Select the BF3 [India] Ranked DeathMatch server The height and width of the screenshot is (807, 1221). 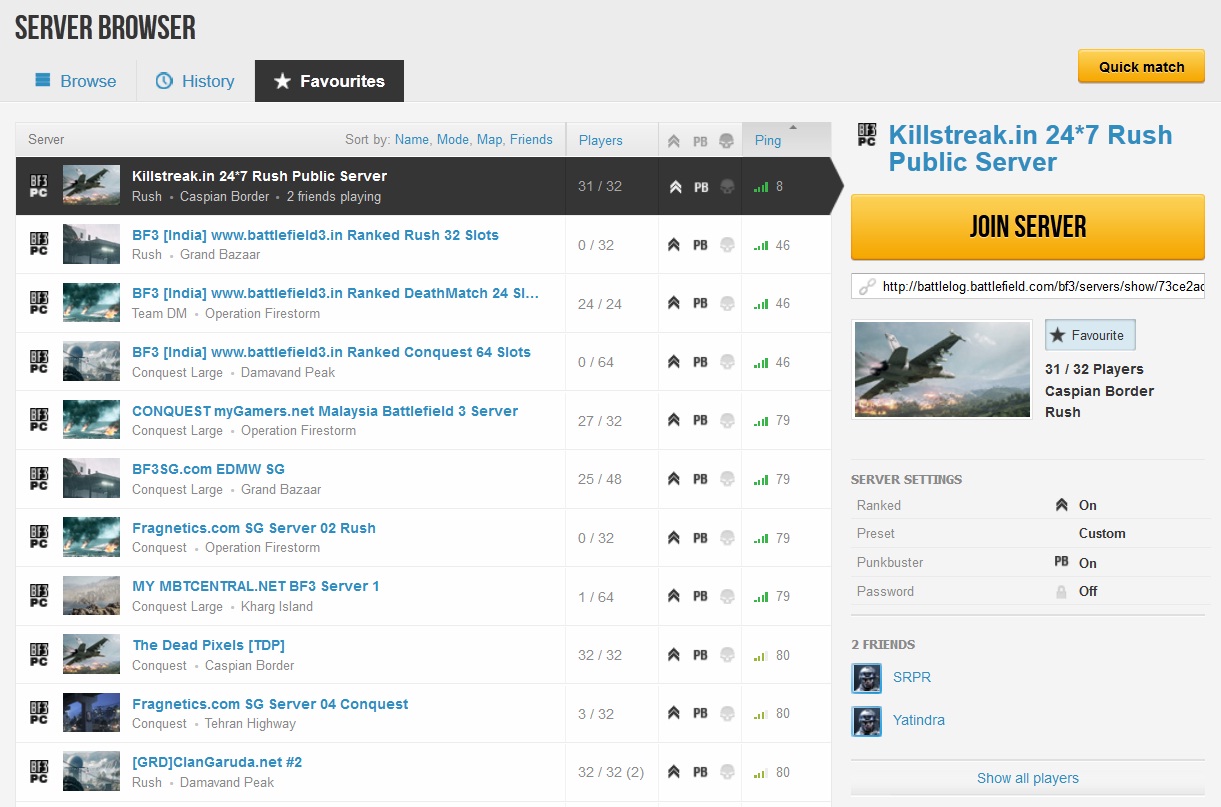[423, 303]
